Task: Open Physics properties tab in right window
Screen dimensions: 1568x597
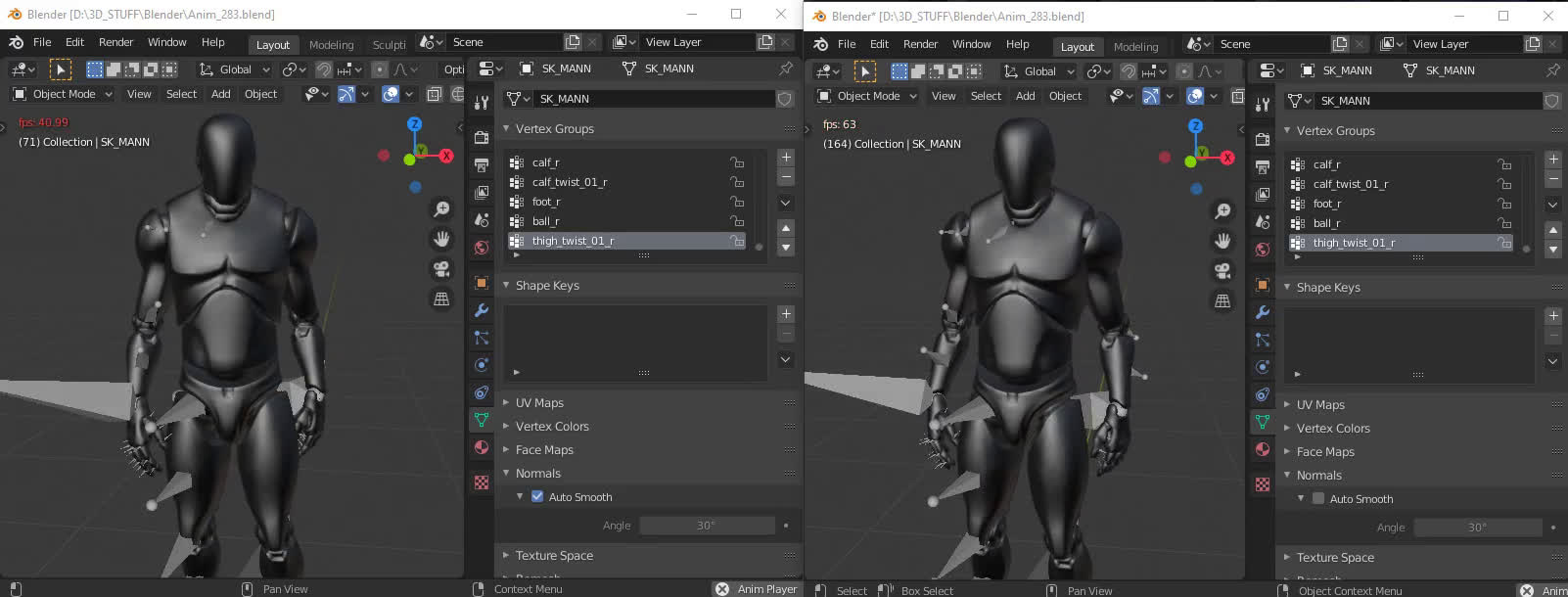Action: (x=1263, y=367)
